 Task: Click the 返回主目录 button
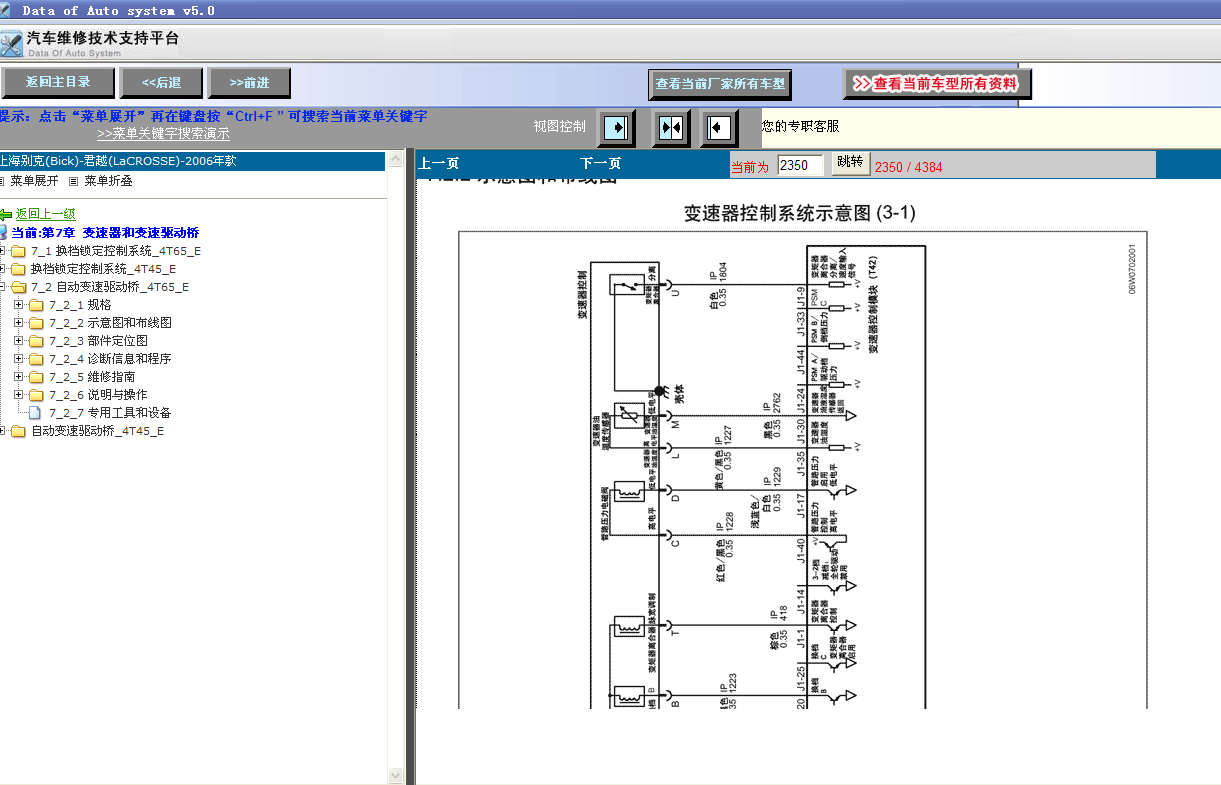point(58,83)
